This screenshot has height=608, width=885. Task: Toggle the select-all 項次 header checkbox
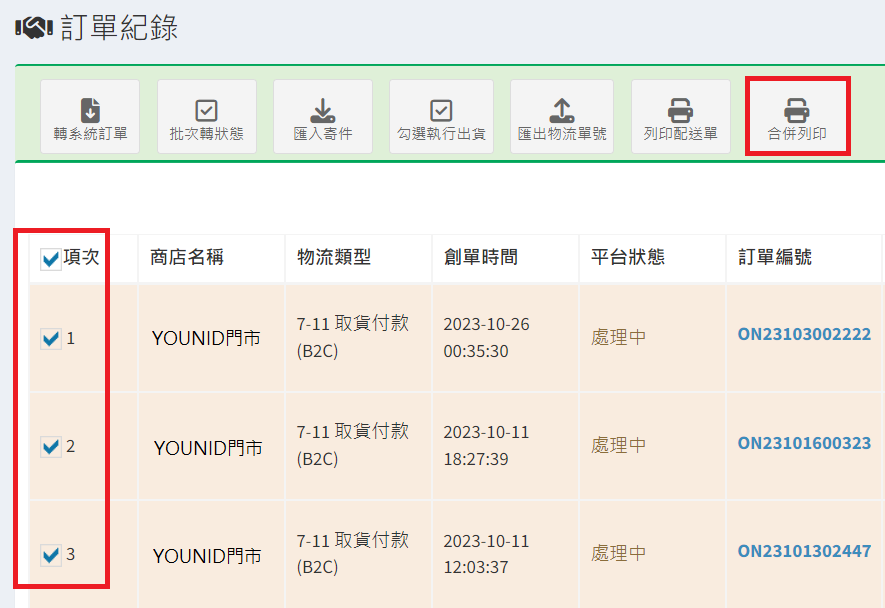tap(51, 260)
